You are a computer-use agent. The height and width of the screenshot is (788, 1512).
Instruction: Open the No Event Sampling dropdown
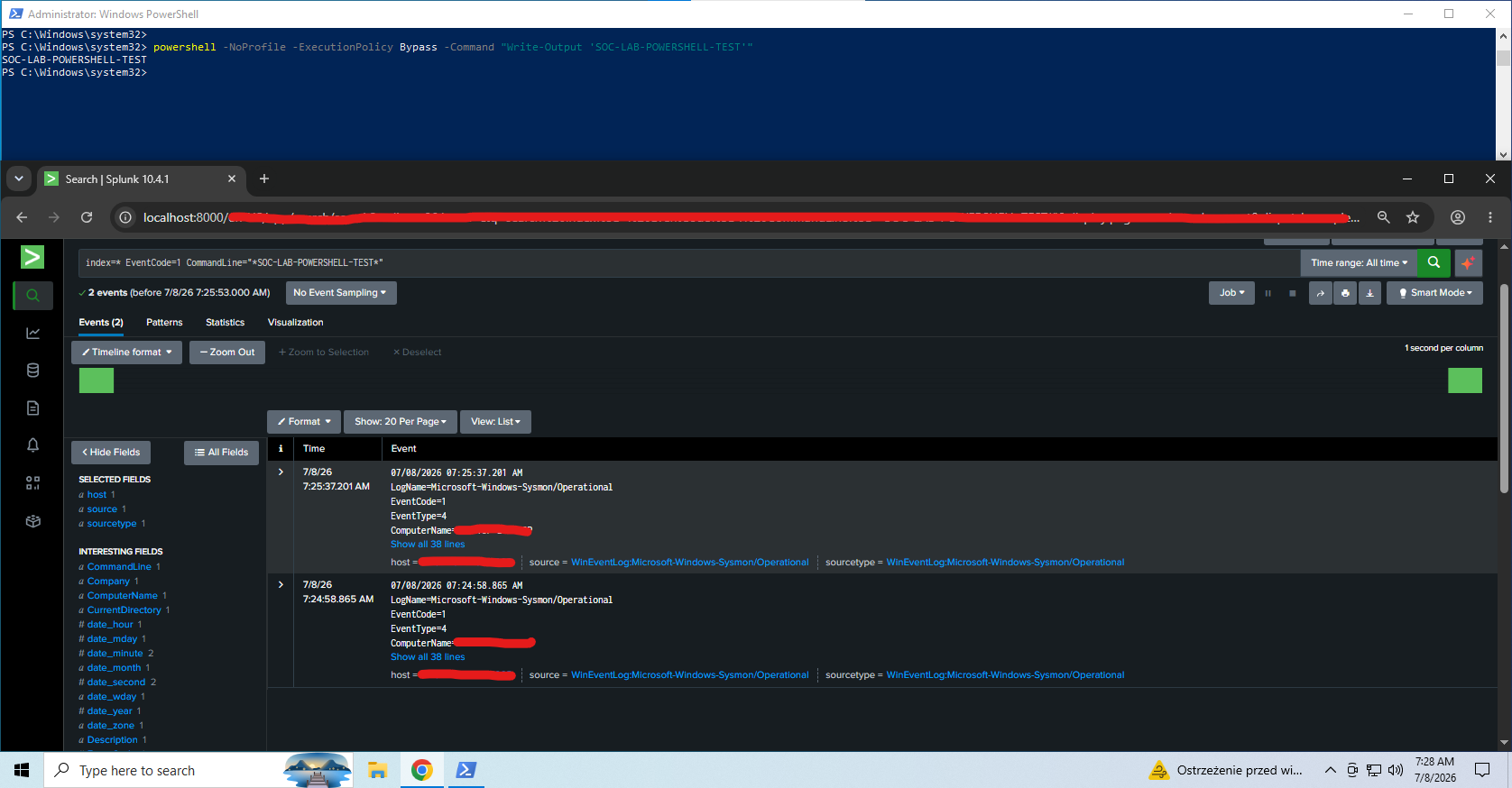pos(340,293)
